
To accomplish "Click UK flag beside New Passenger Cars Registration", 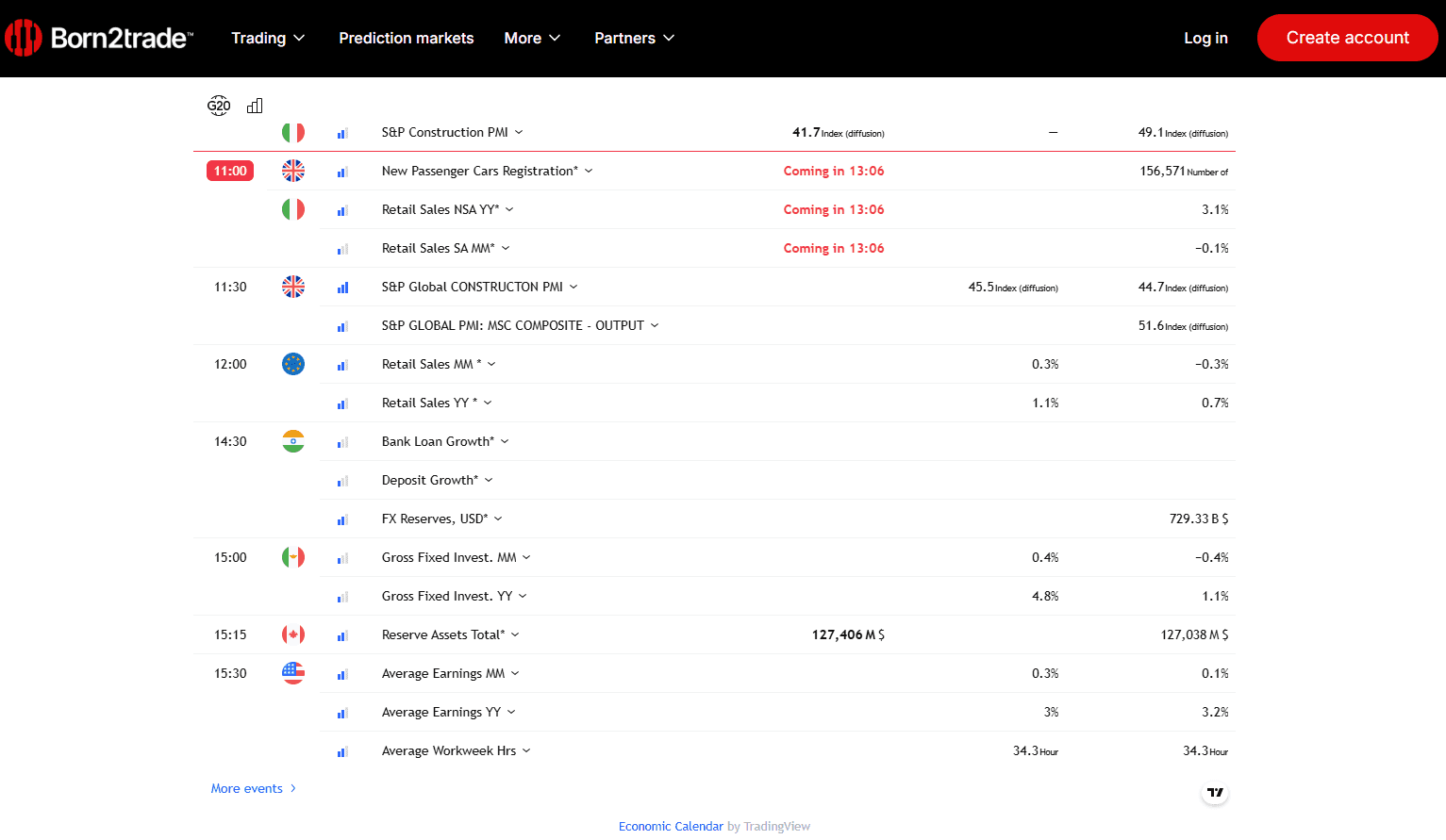I will pyautogui.click(x=293, y=171).
